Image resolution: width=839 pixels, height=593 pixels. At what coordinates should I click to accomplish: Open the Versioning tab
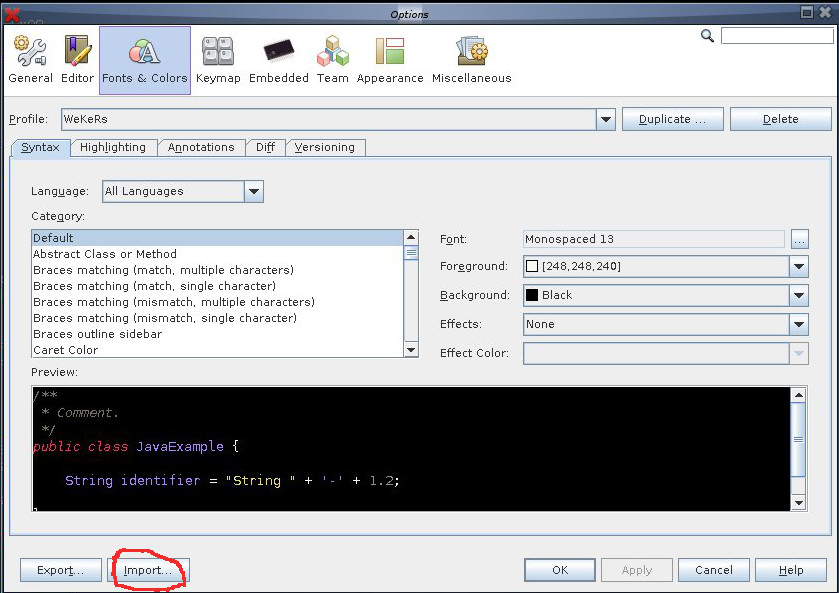click(x=325, y=147)
